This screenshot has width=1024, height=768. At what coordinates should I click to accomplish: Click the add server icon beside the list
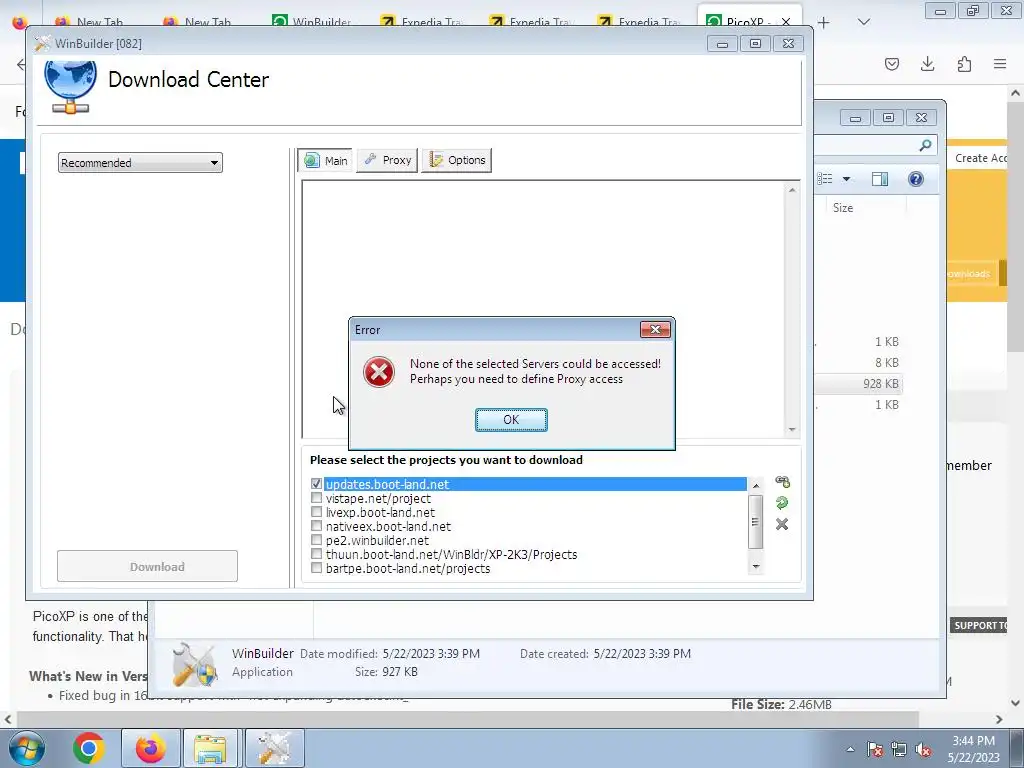(x=782, y=482)
